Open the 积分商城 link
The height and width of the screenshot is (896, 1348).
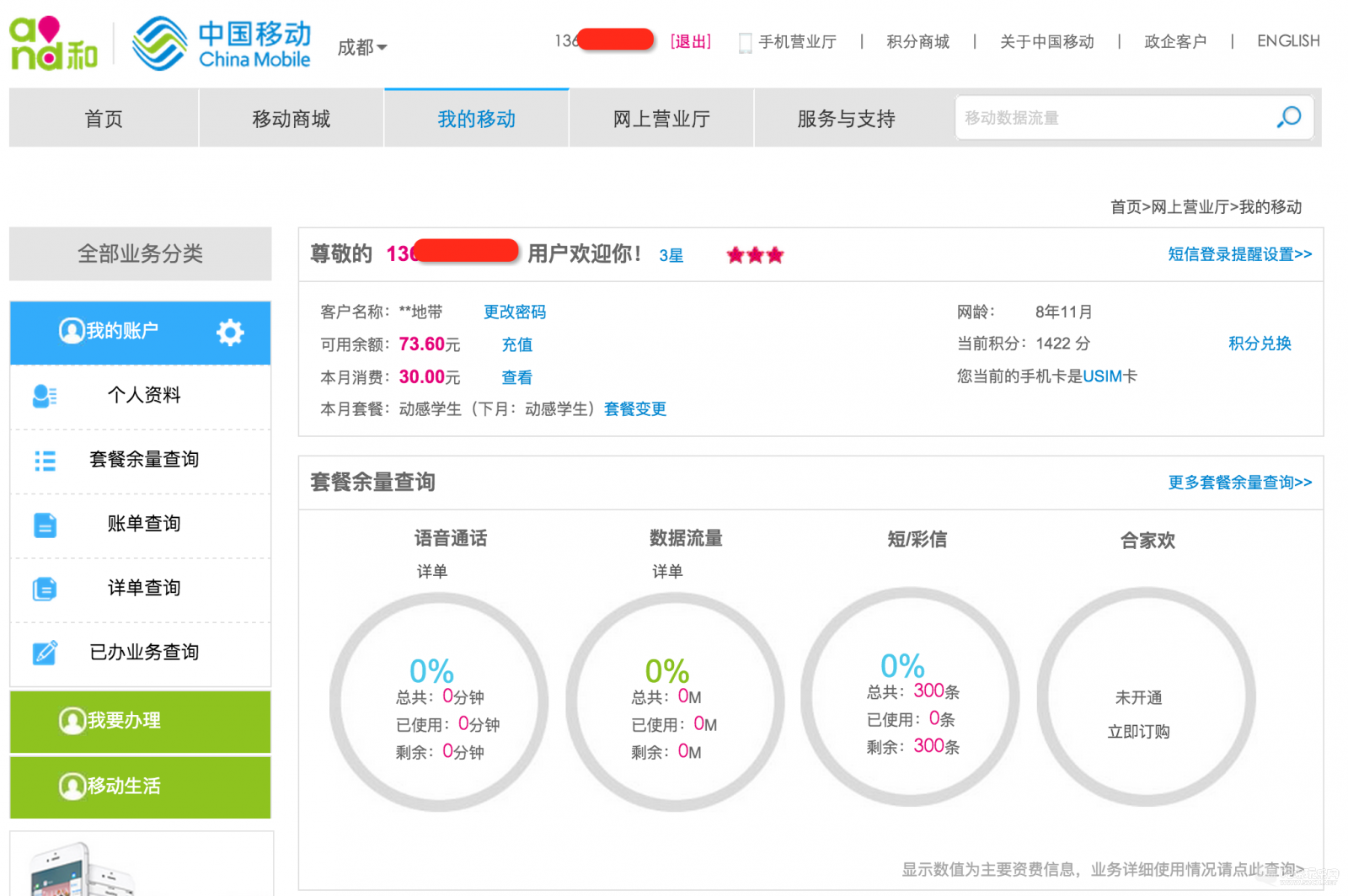tap(917, 41)
